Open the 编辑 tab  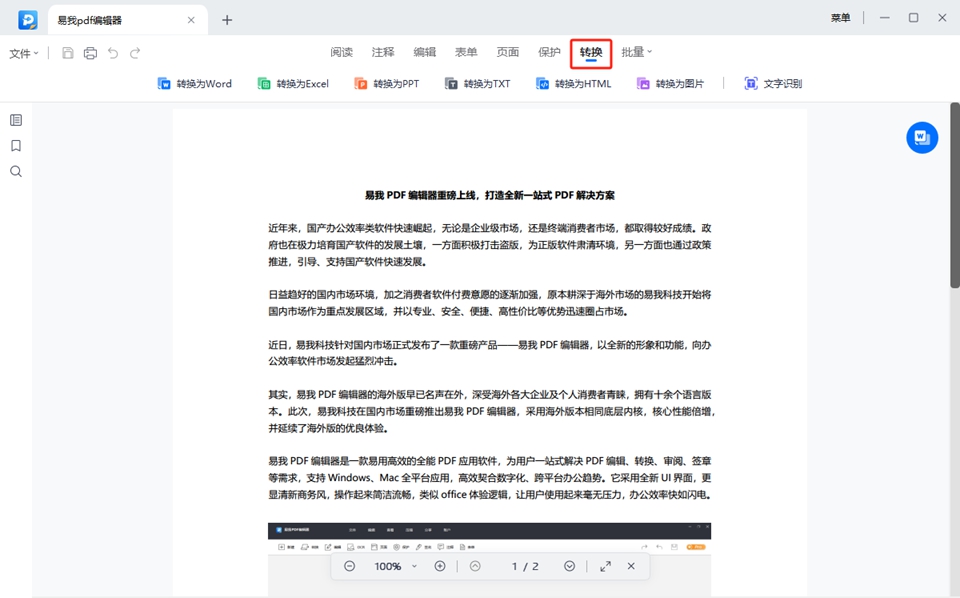[425, 52]
